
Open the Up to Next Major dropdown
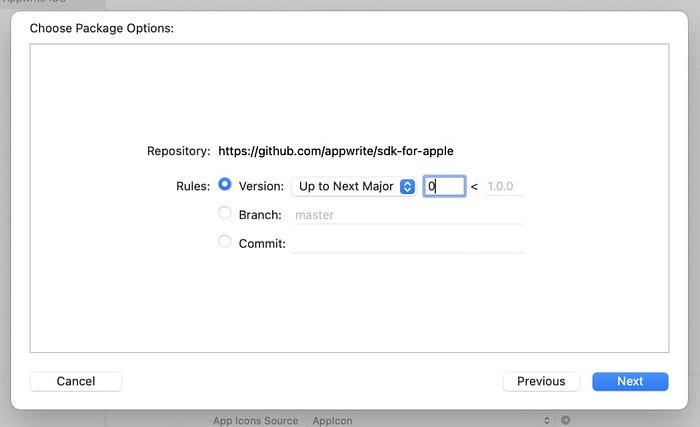click(x=354, y=186)
